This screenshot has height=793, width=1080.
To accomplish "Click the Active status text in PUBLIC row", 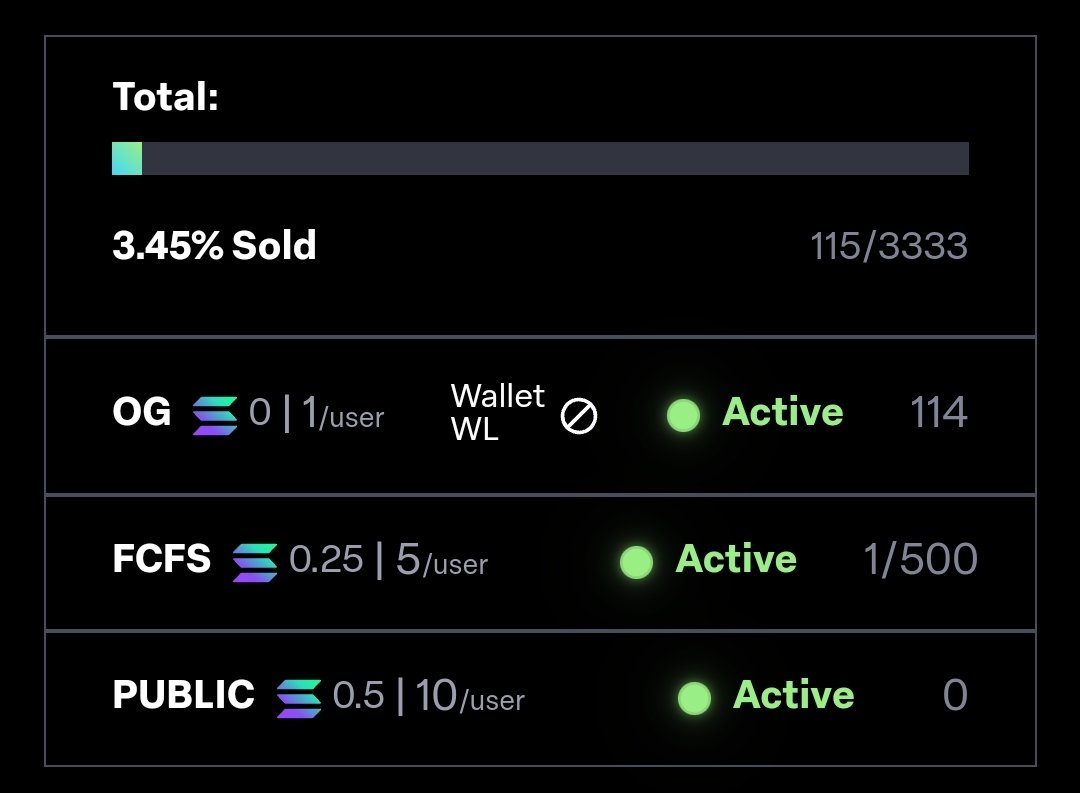I will coord(794,695).
